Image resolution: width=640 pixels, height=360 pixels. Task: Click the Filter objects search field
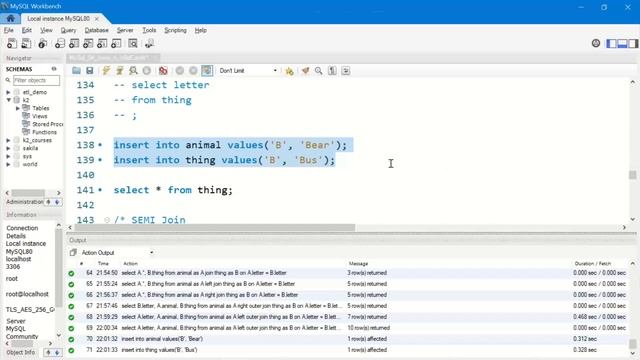click(x=36, y=80)
